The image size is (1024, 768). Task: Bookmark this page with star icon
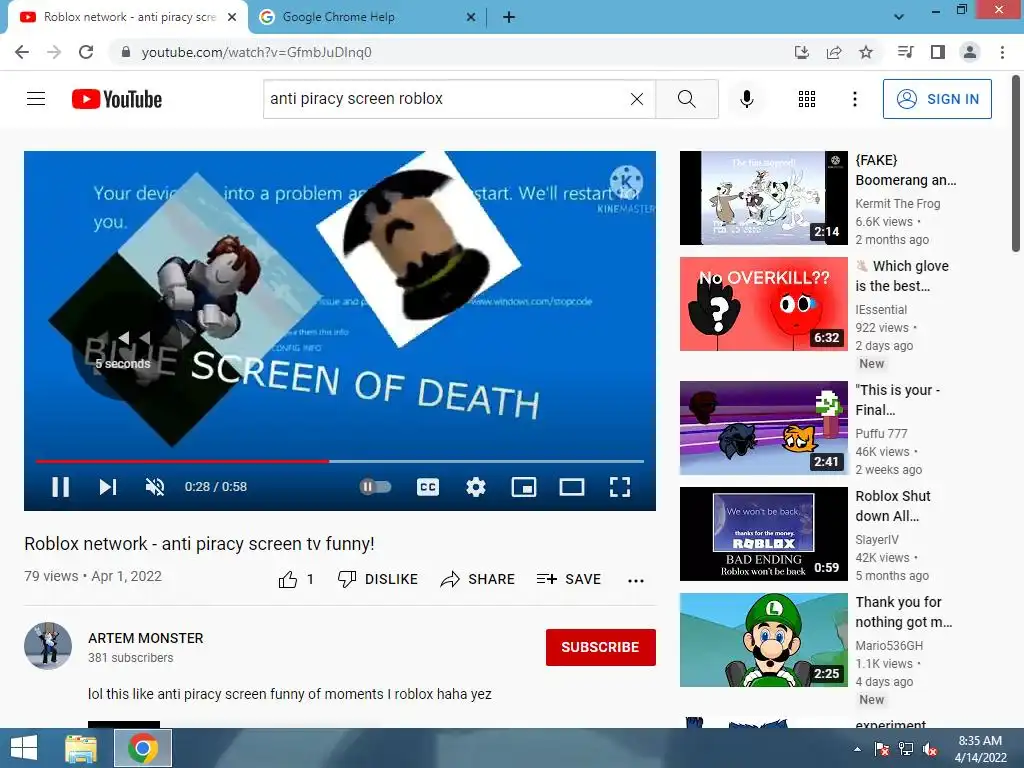point(866,52)
